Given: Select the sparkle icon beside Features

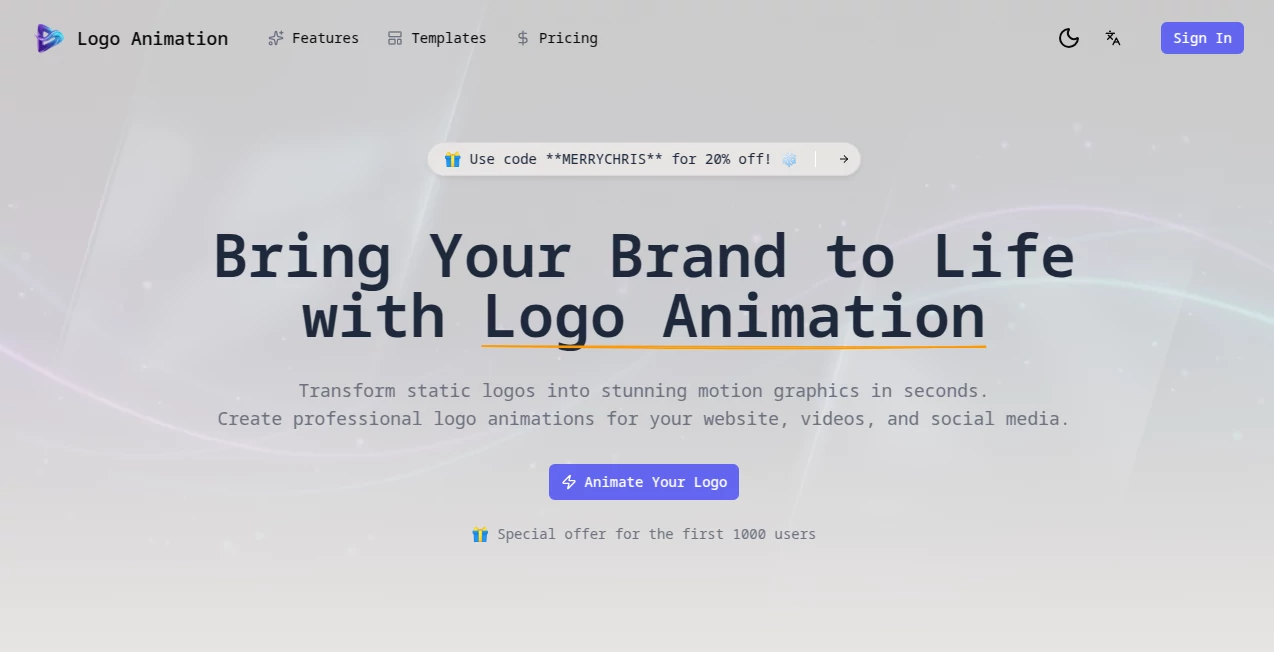Looking at the screenshot, I should 275,37.
